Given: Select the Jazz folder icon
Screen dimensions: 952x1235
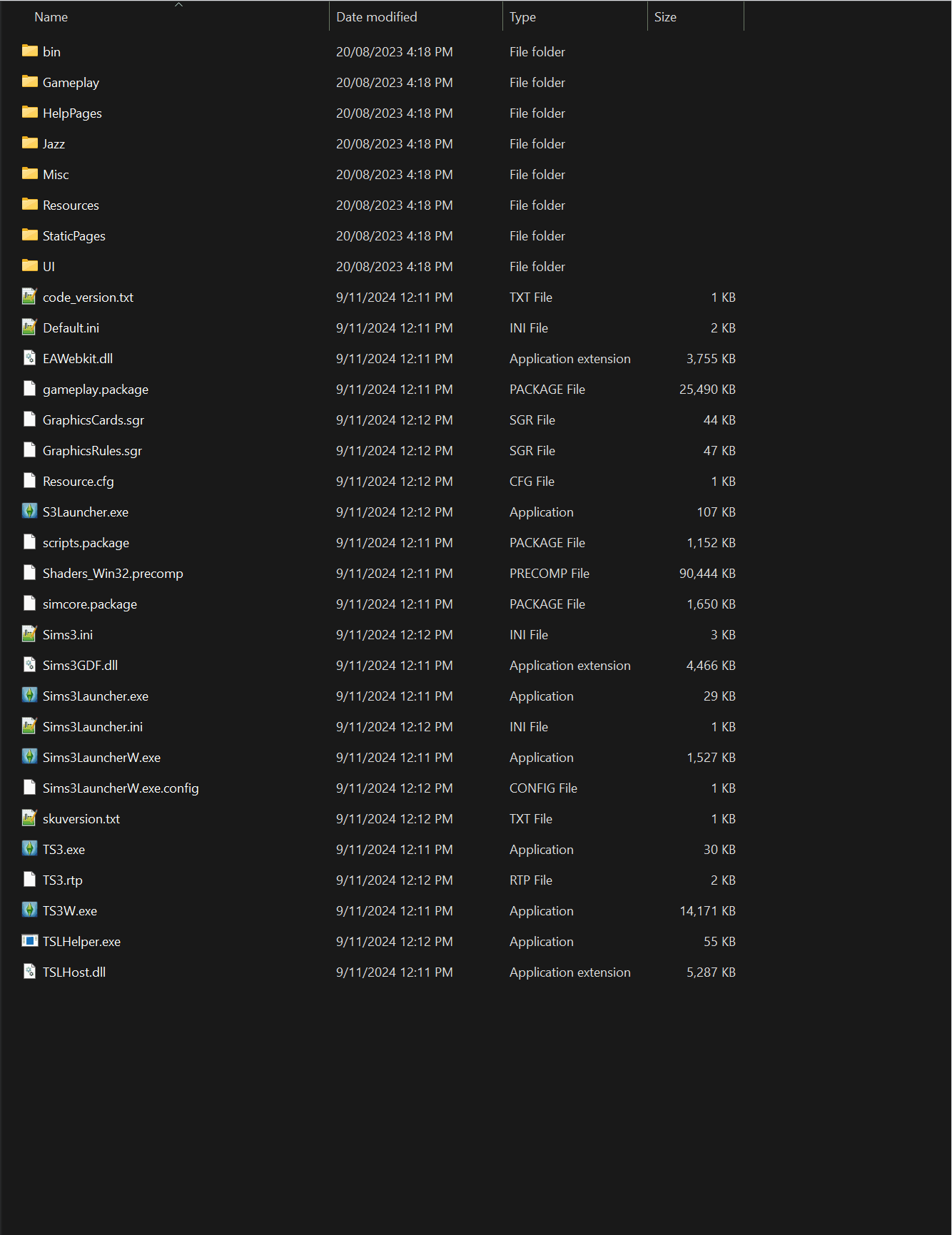Looking at the screenshot, I should pyautogui.click(x=29, y=143).
